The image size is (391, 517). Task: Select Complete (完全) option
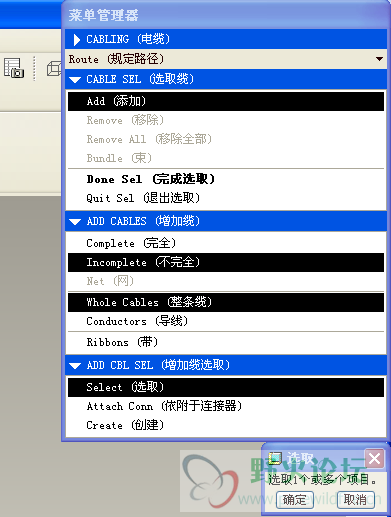click(226, 243)
